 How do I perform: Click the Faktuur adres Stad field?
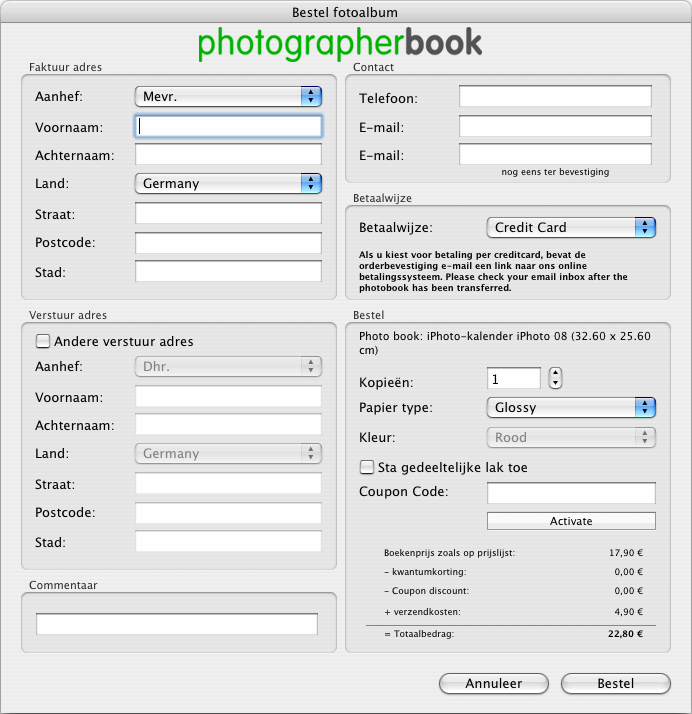[228, 272]
